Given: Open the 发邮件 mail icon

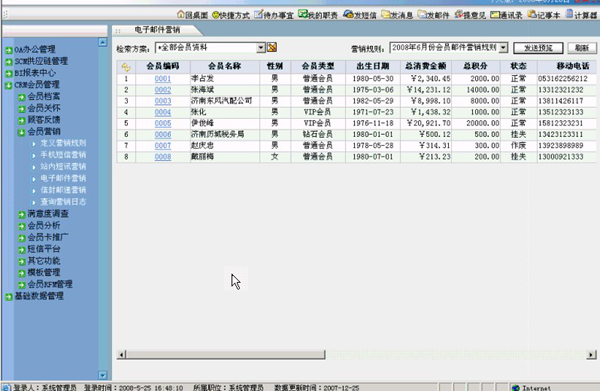Looking at the screenshot, I should (422, 15).
